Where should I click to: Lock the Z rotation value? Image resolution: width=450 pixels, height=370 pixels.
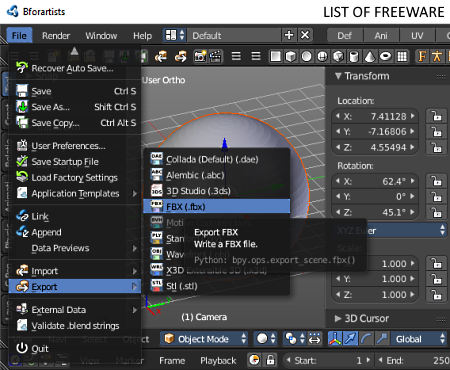(436, 212)
